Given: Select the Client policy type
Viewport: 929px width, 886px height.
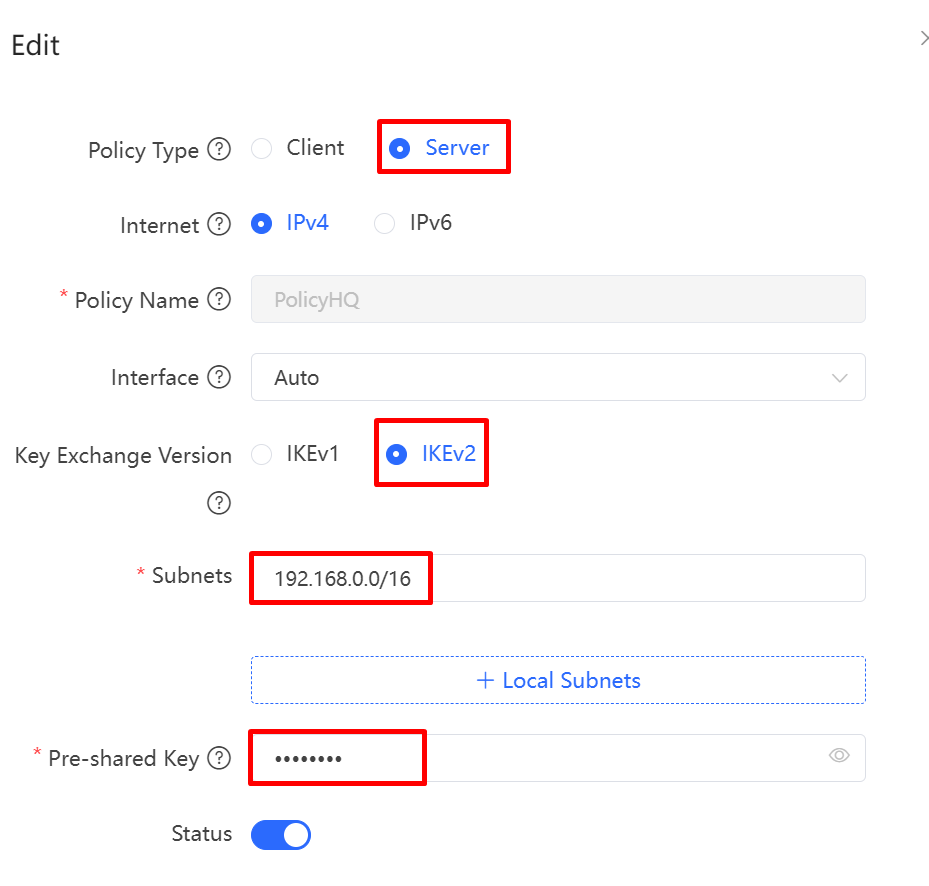Looking at the screenshot, I should [x=261, y=147].
